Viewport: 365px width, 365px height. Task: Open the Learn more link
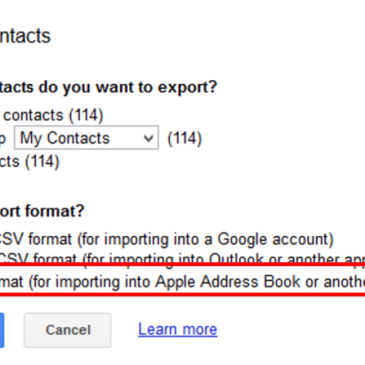(178, 329)
